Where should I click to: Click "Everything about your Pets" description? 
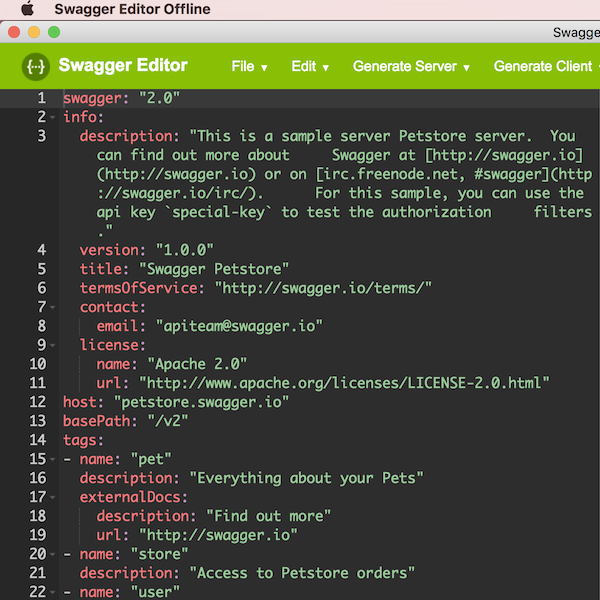pyautogui.click(x=307, y=478)
